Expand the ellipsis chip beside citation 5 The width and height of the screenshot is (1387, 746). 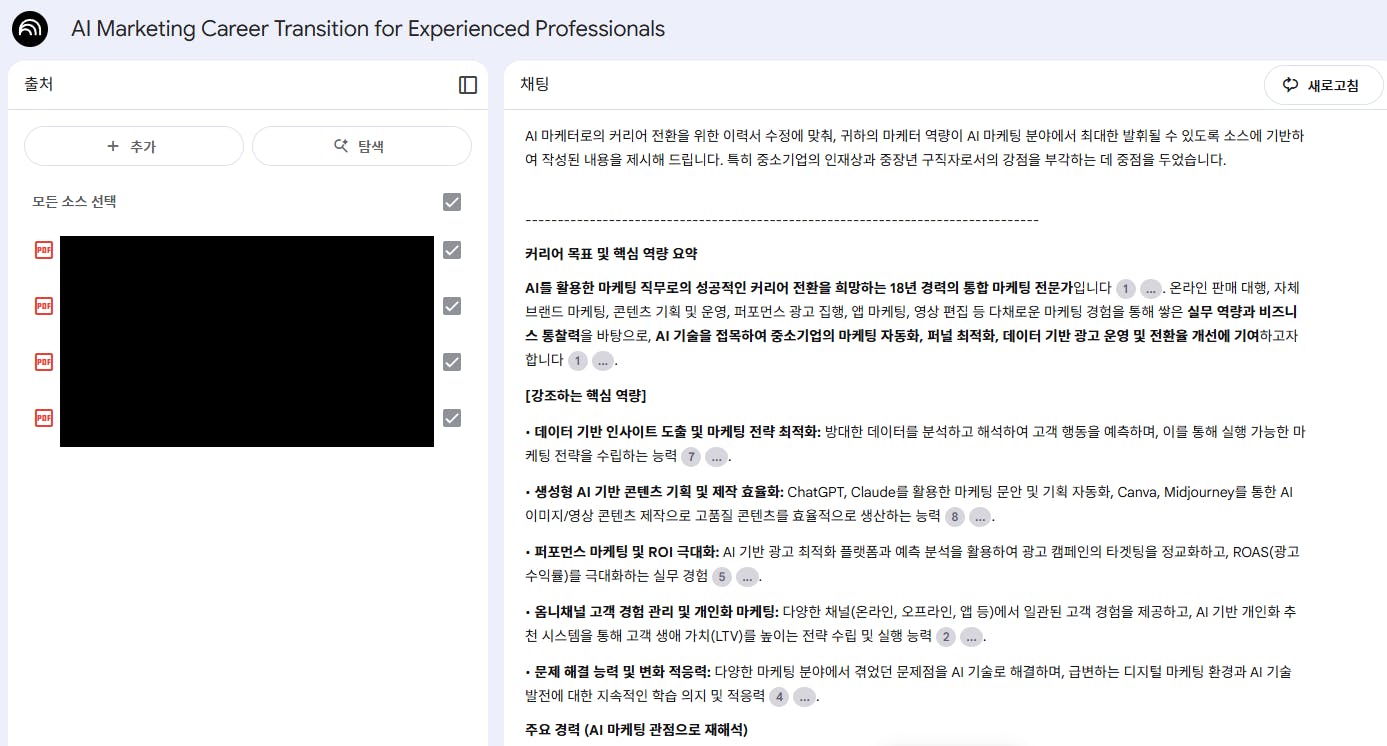(747, 576)
